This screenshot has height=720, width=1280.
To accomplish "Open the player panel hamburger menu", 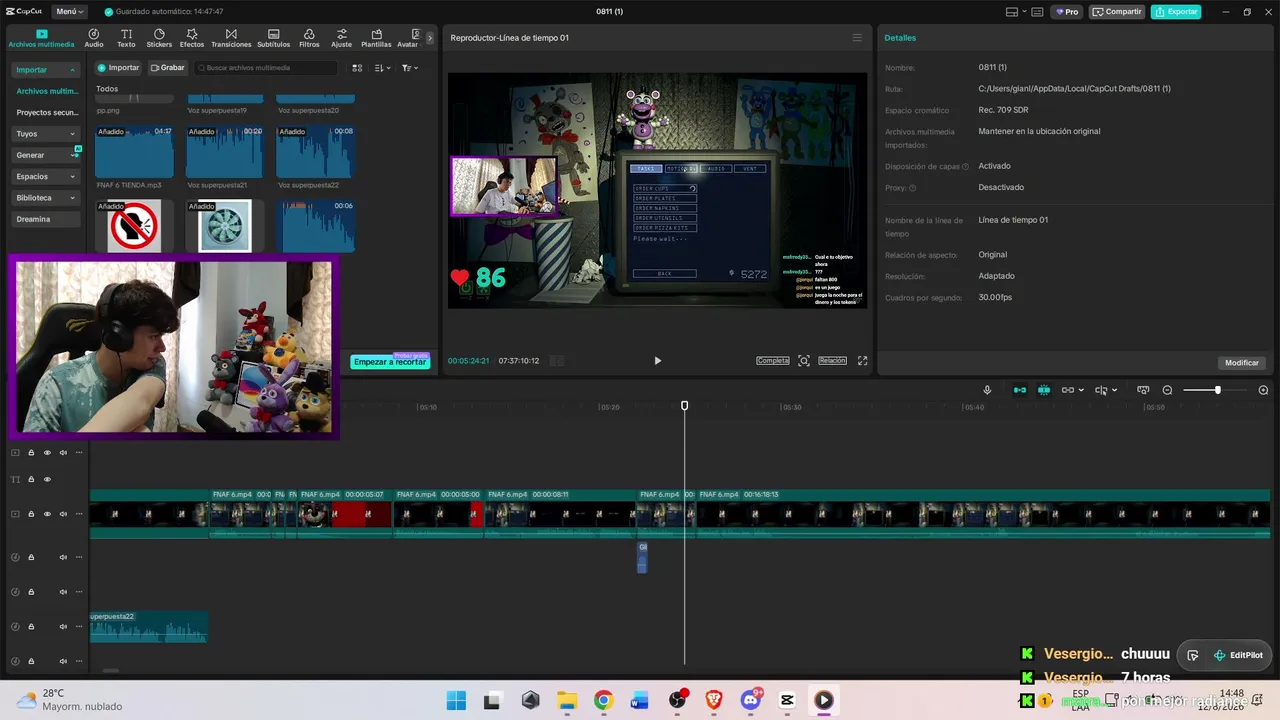I will [x=857, y=38].
